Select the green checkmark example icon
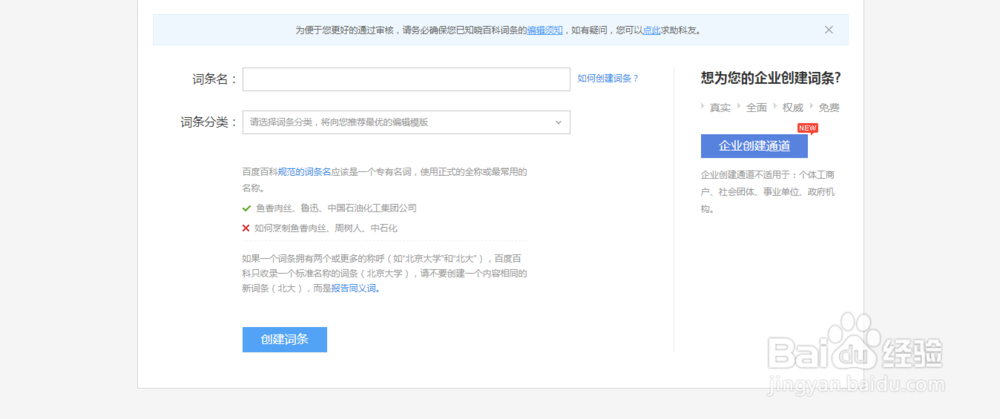The image size is (1000, 419). (246, 208)
